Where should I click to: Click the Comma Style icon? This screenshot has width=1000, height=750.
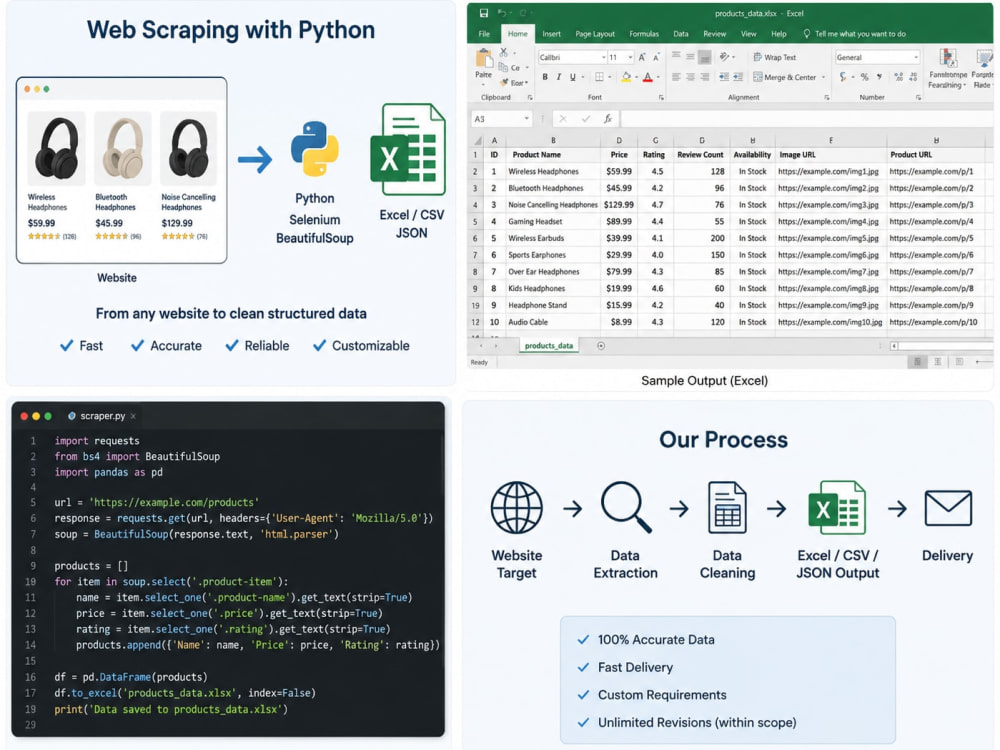coord(880,77)
